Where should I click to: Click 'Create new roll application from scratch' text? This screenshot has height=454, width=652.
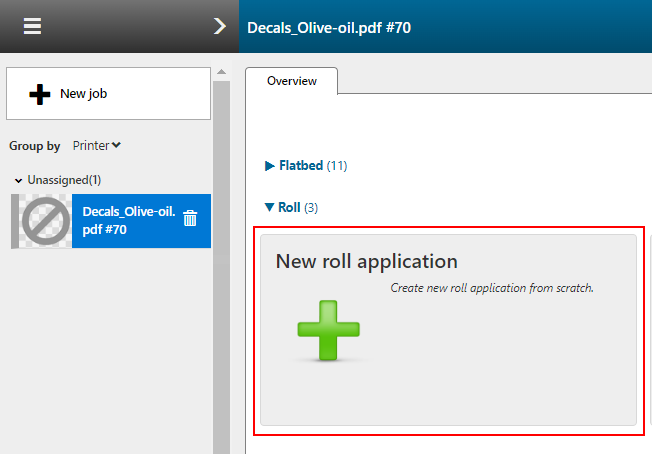492,288
